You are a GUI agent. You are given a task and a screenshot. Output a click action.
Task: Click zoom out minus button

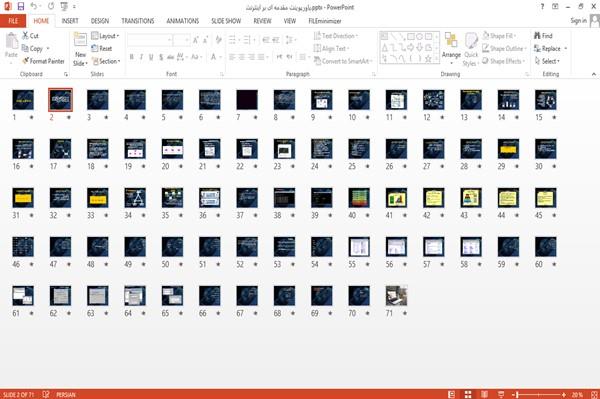[515, 394]
